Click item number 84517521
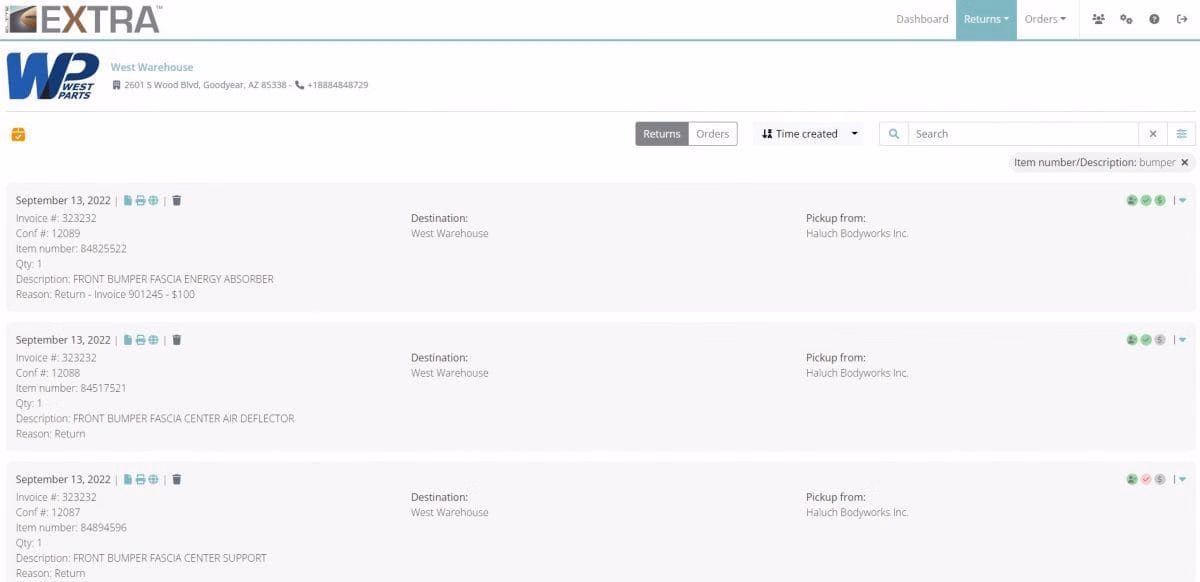Viewport: 1200px width, 582px height. point(104,388)
